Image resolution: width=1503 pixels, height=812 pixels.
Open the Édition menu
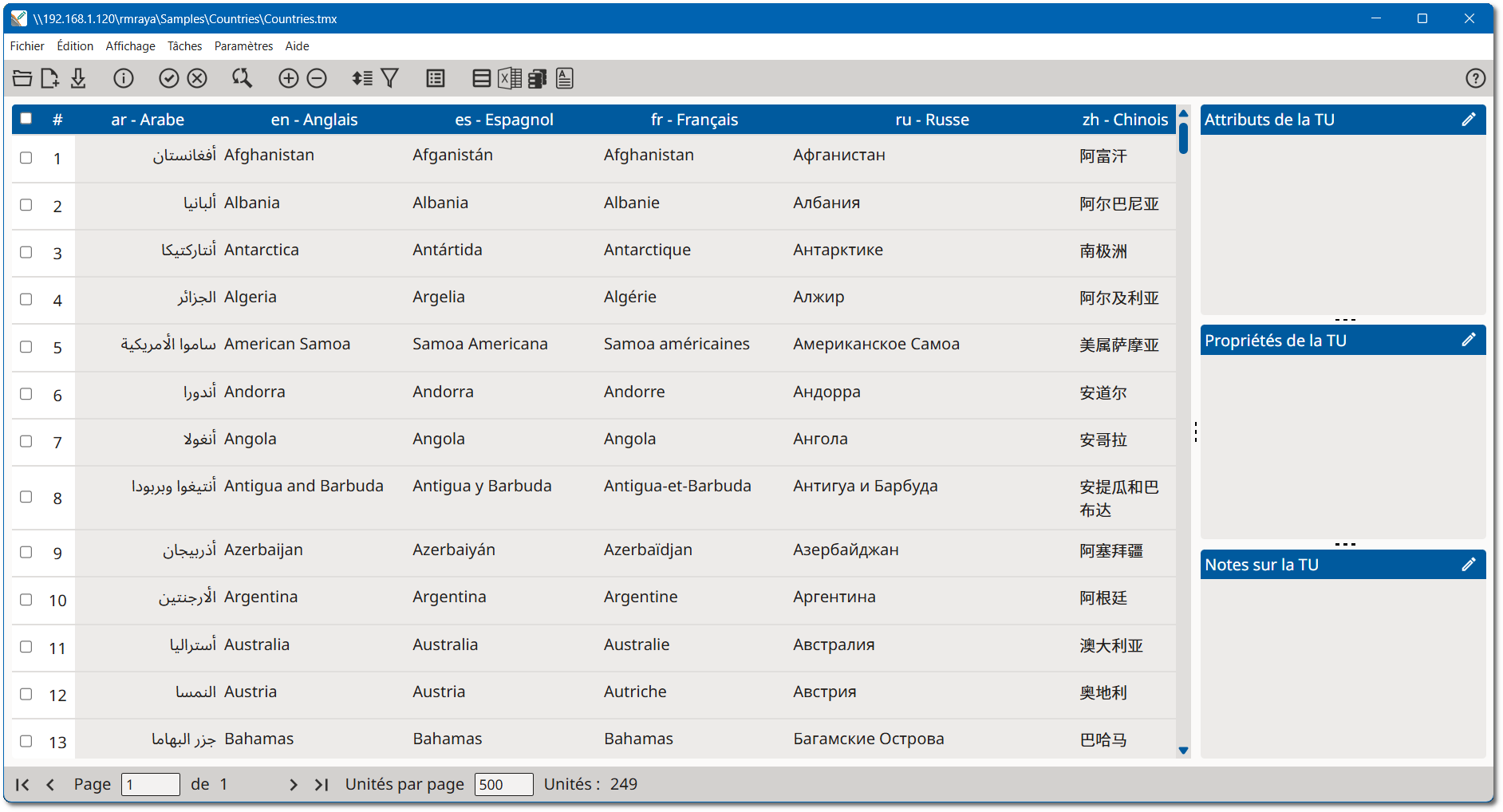point(75,46)
